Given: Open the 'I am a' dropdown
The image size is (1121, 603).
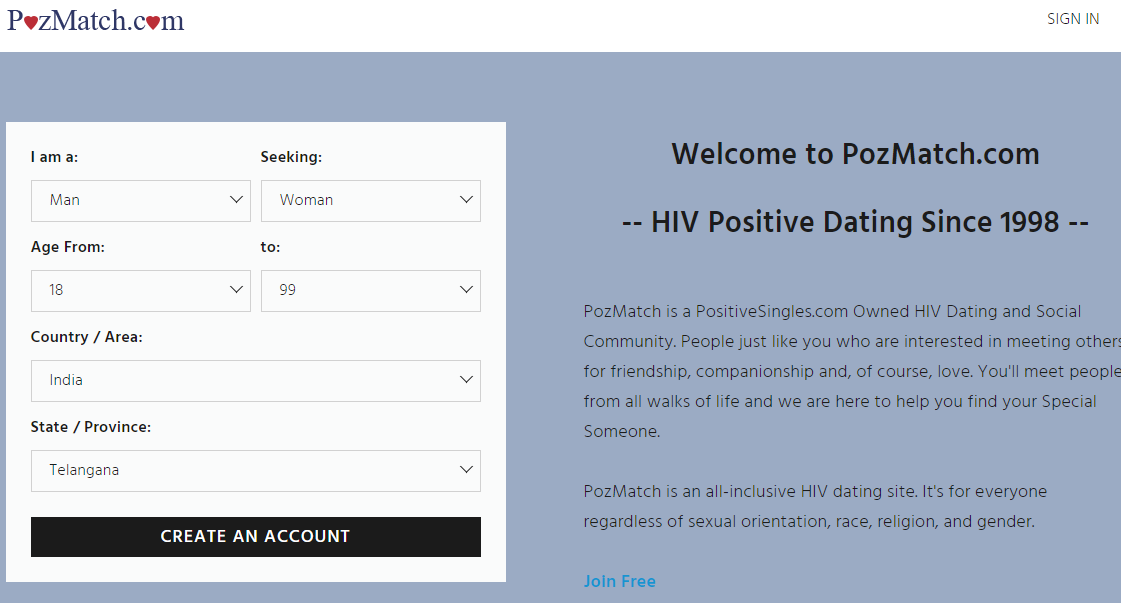Looking at the screenshot, I should (140, 200).
